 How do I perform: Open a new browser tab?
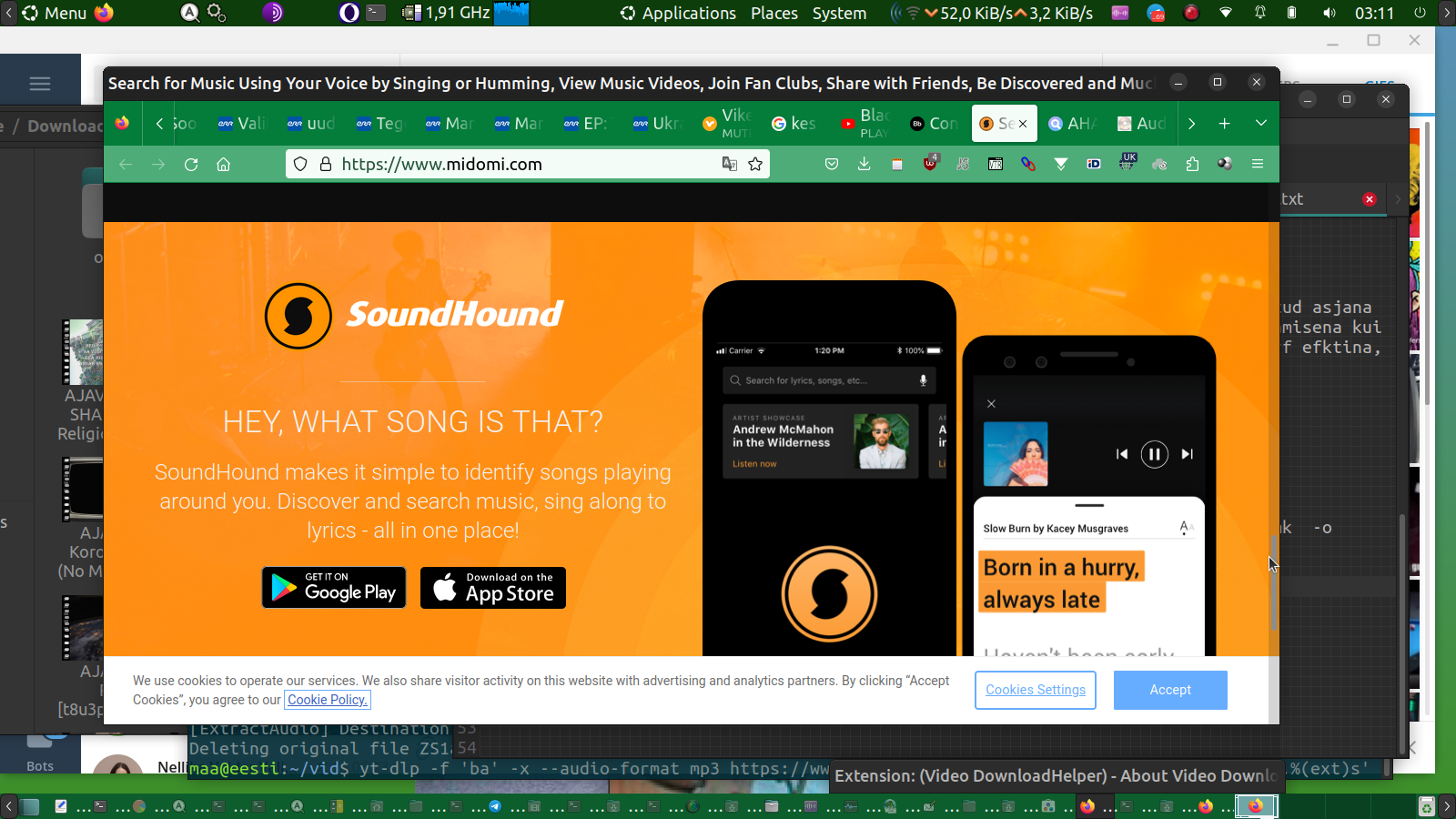(1225, 124)
